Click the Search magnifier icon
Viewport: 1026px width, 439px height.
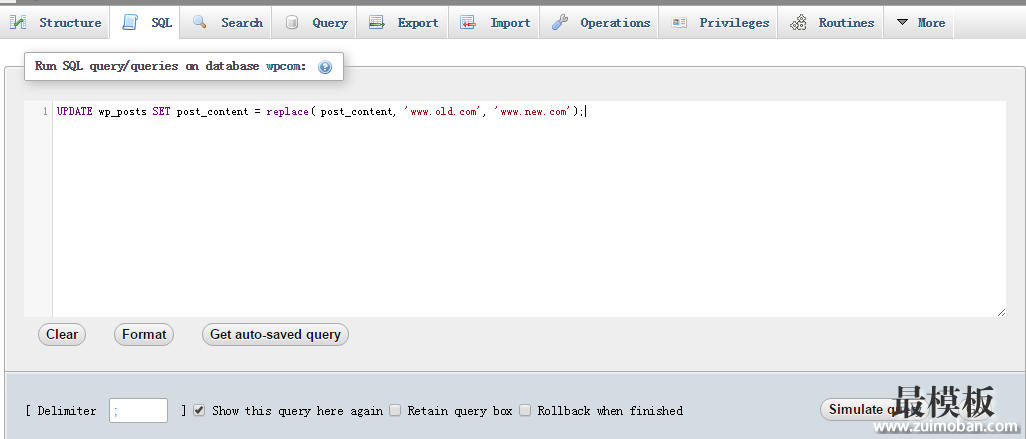[x=200, y=22]
